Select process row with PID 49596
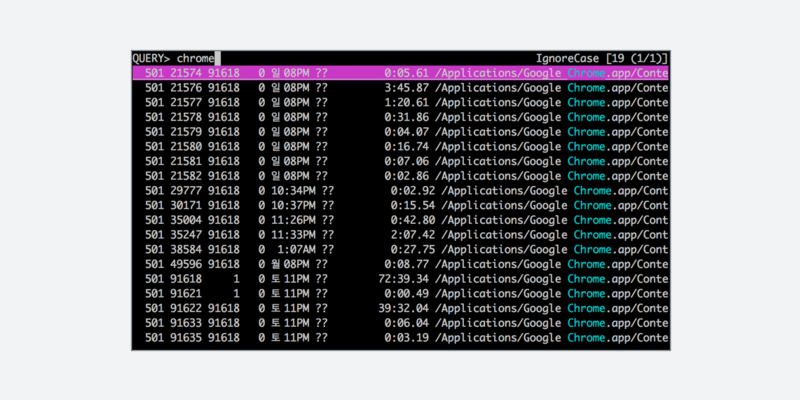Viewport: 800px width, 400px height. pyautogui.click(x=401, y=265)
